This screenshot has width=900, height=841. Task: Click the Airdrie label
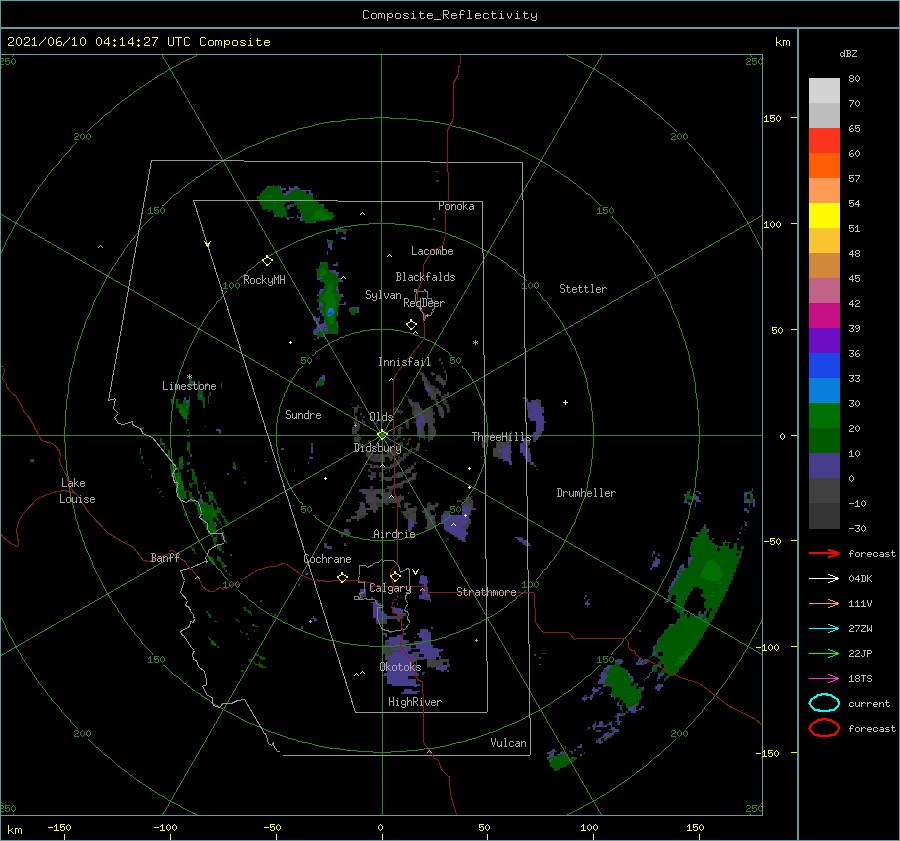[394, 534]
